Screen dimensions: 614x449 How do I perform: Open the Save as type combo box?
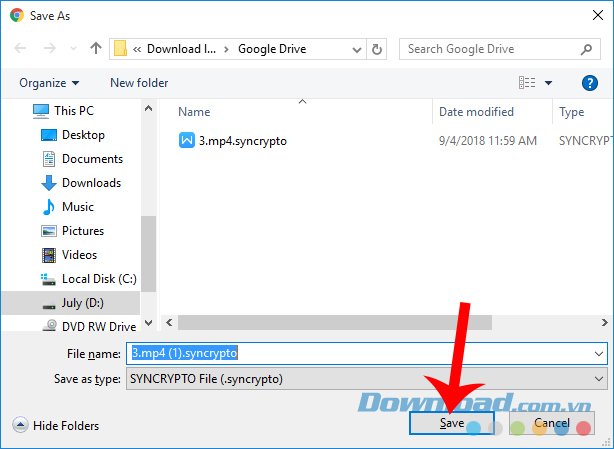click(x=367, y=379)
